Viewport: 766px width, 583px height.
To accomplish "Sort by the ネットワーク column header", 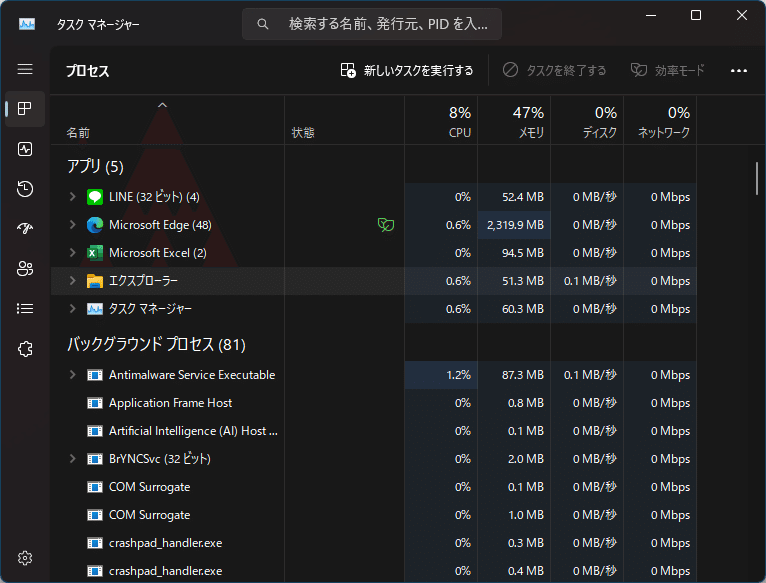I will coord(660,120).
